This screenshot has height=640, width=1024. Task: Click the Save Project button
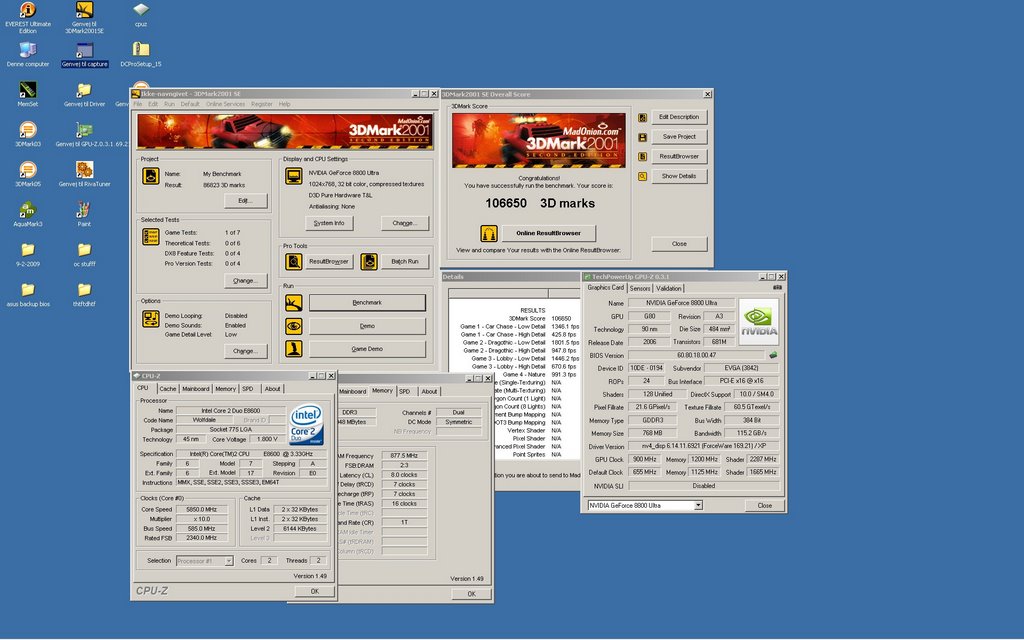pyautogui.click(x=679, y=137)
